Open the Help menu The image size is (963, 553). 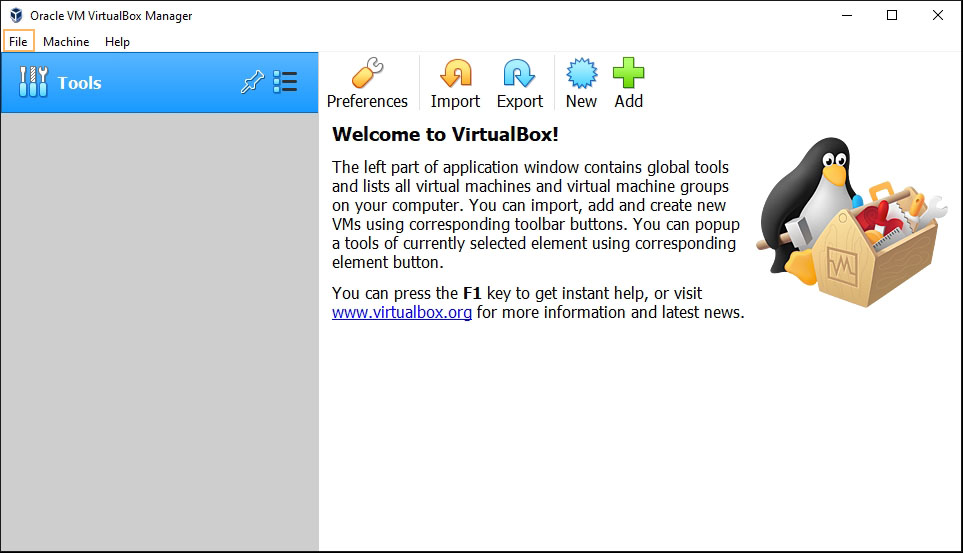(x=117, y=41)
